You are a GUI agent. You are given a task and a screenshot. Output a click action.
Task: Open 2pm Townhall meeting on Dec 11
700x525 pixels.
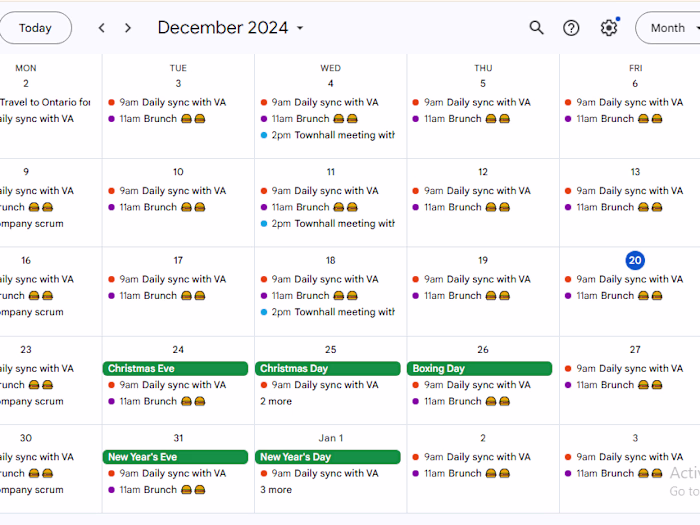point(328,223)
